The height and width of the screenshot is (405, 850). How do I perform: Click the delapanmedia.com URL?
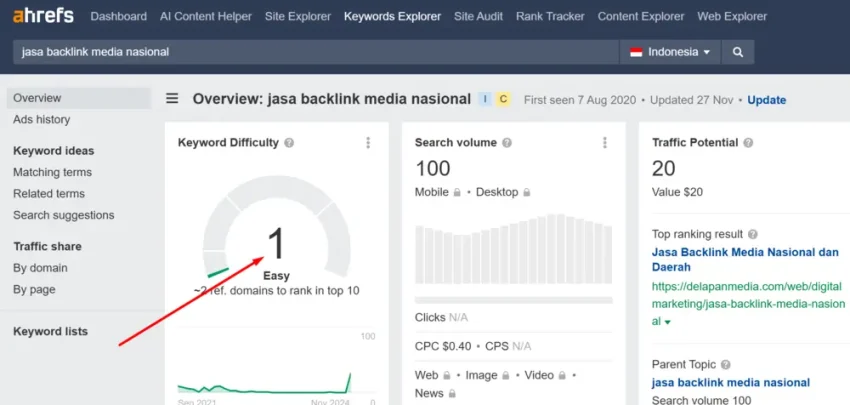click(748, 304)
